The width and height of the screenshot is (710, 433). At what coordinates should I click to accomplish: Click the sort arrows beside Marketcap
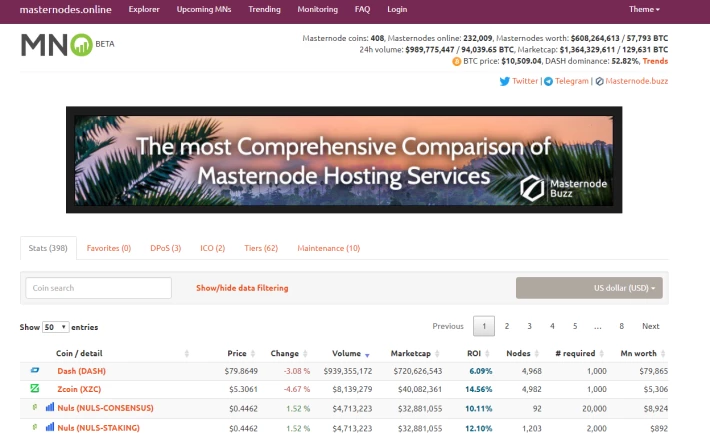pyautogui.click(x=437, y=354)
